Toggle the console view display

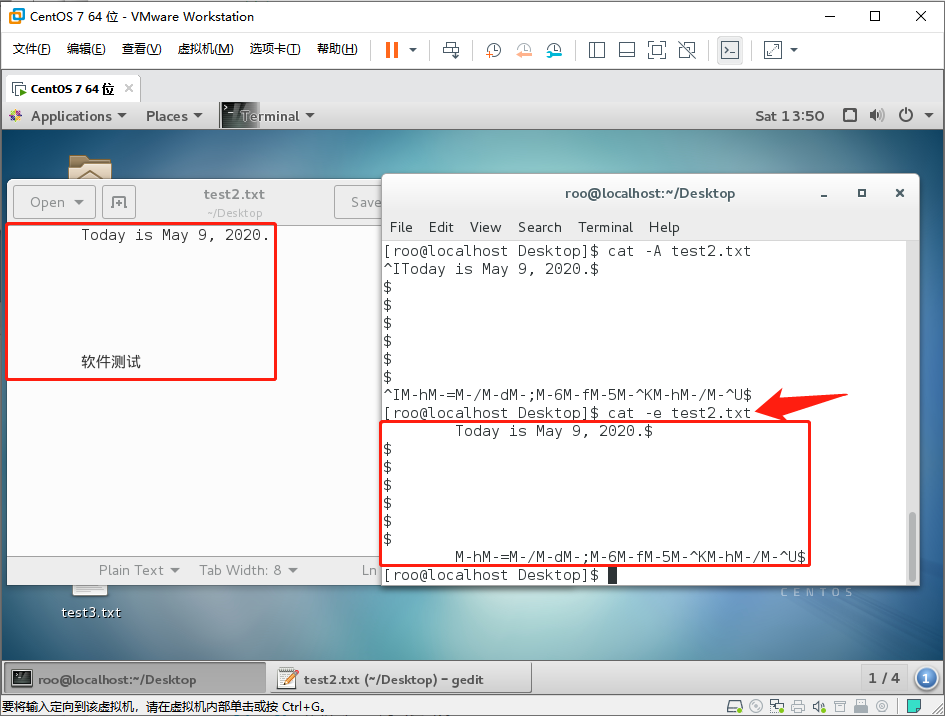[729, 50]
